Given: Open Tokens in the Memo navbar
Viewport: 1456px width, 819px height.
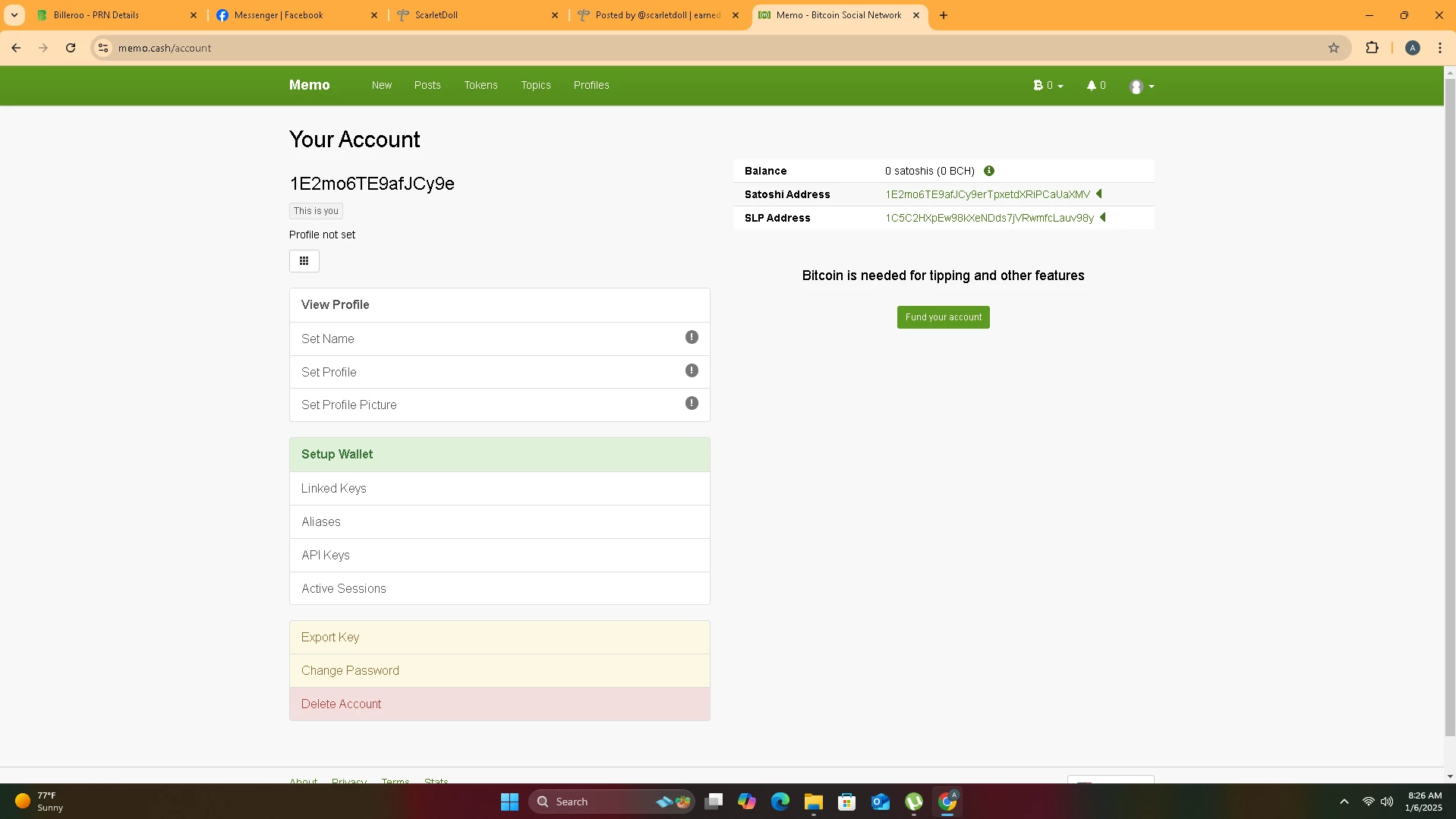Looking at the screenshot, I should (481, 85).
